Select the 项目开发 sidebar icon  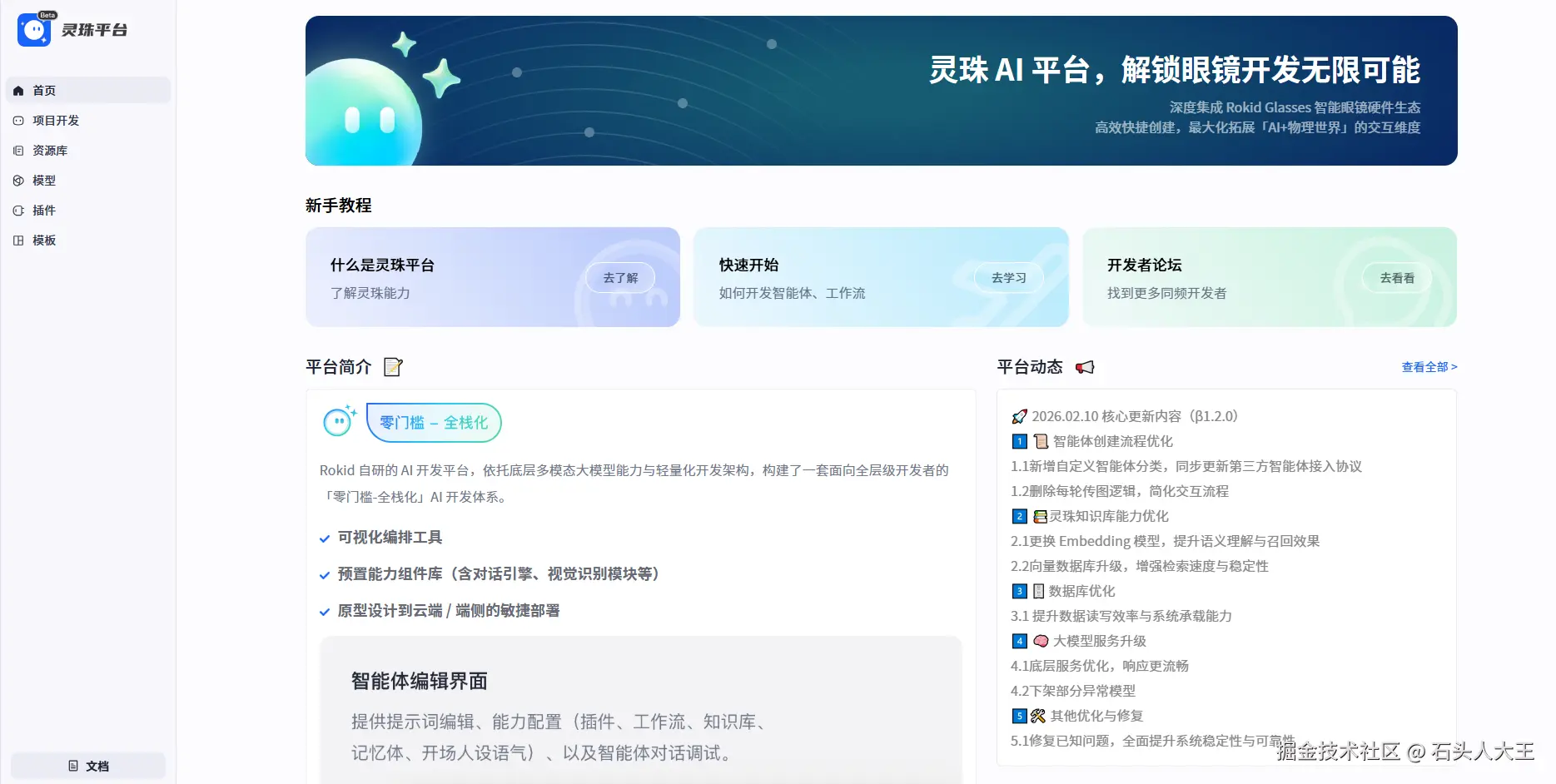click(x=18, y=121)
